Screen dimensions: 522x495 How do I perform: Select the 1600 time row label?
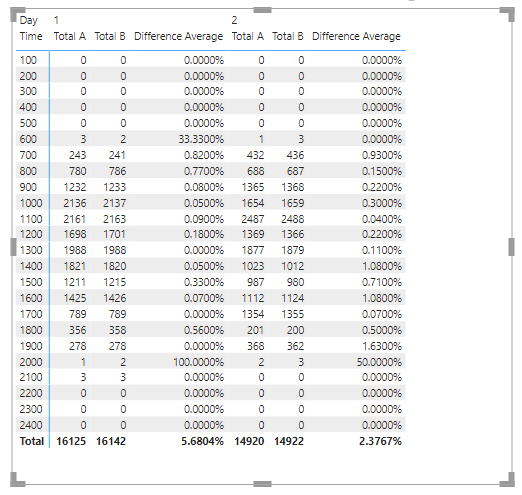coord(31,298)
